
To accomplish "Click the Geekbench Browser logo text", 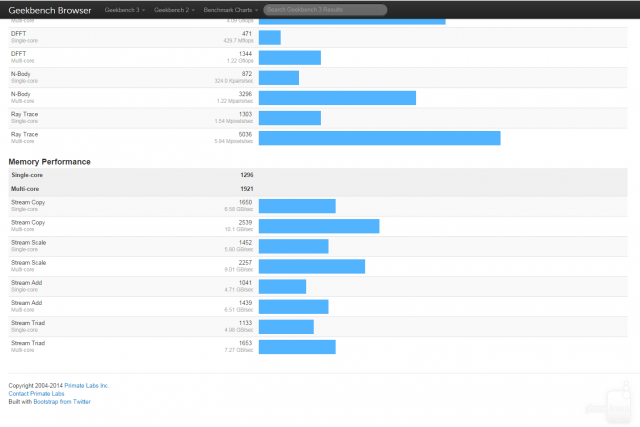I will [50, 10].
